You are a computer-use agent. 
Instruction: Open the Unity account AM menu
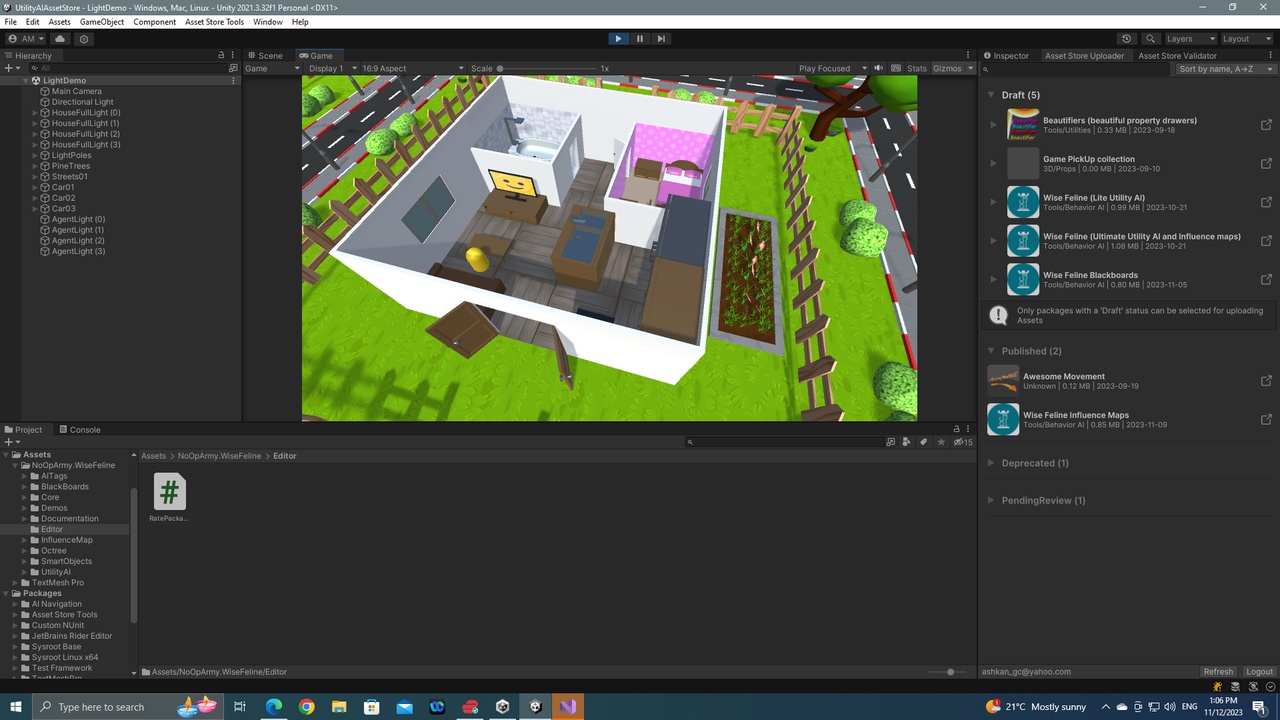(x=26, y=39)
